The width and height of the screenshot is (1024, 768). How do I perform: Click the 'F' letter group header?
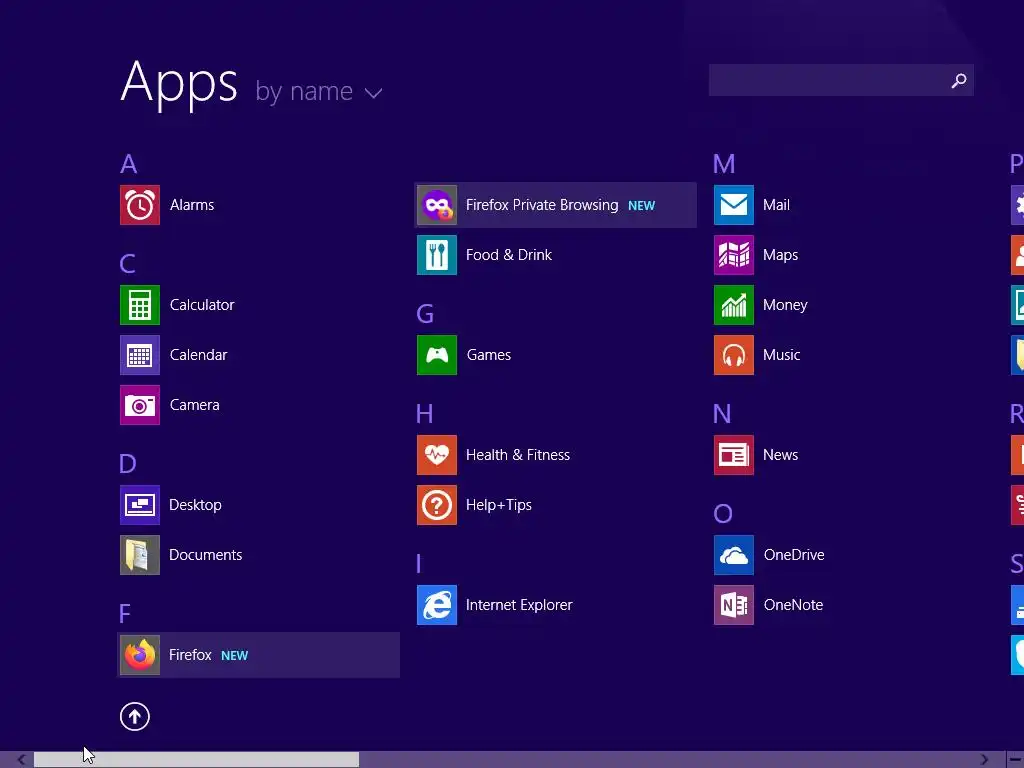pyautogui.click(x=125, y=614)
